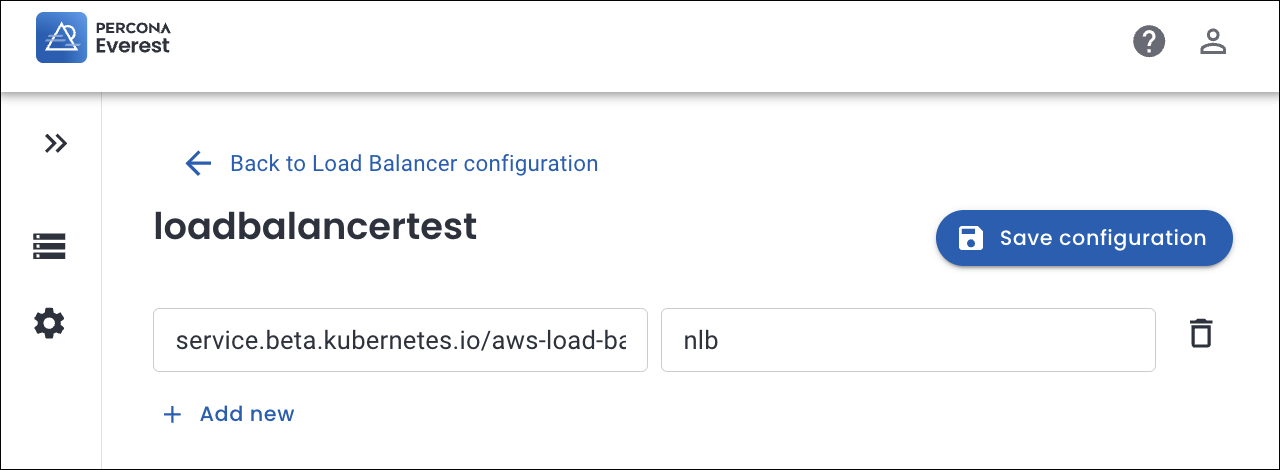Click the loadbalancertest page heading
The height and width of the screenshot is (470, 1280).
(x=315, y=227)
